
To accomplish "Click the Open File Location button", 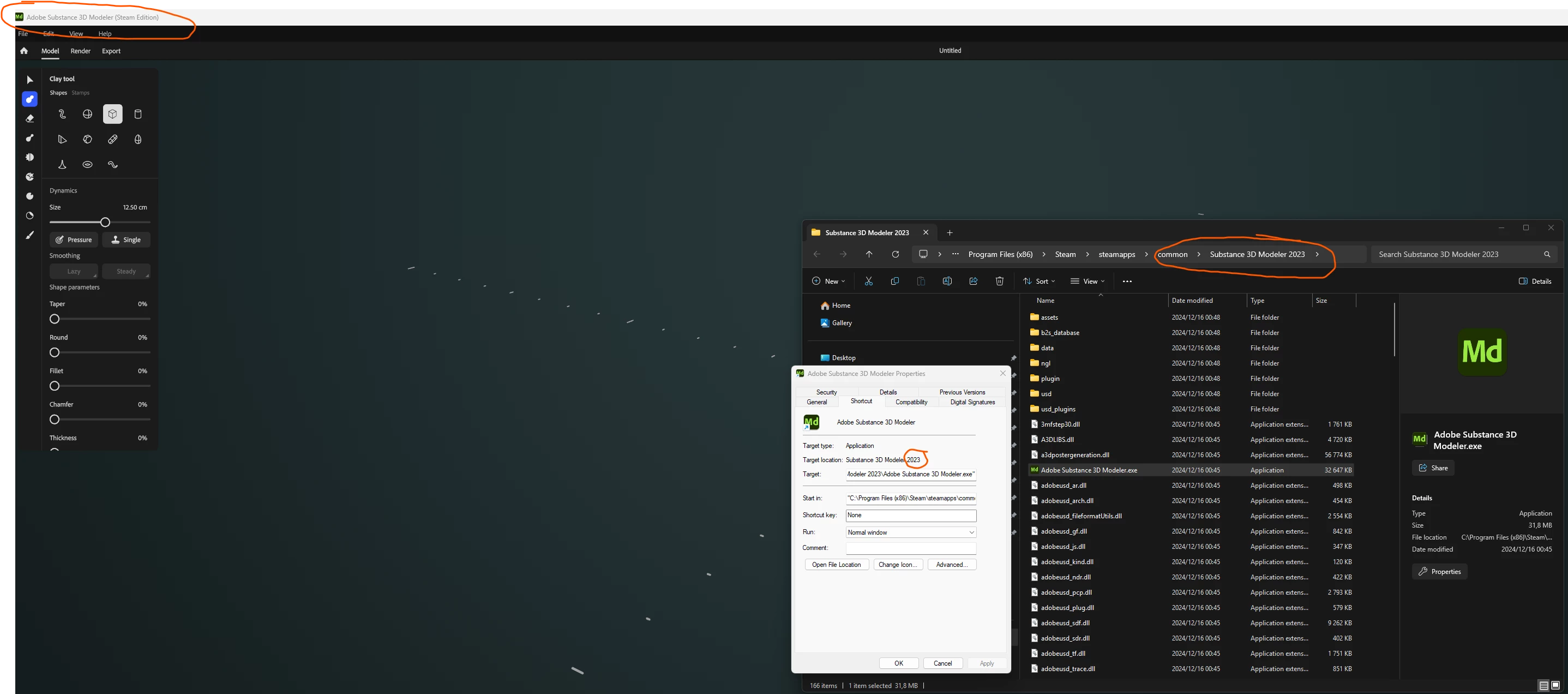I will coord(836,564).
